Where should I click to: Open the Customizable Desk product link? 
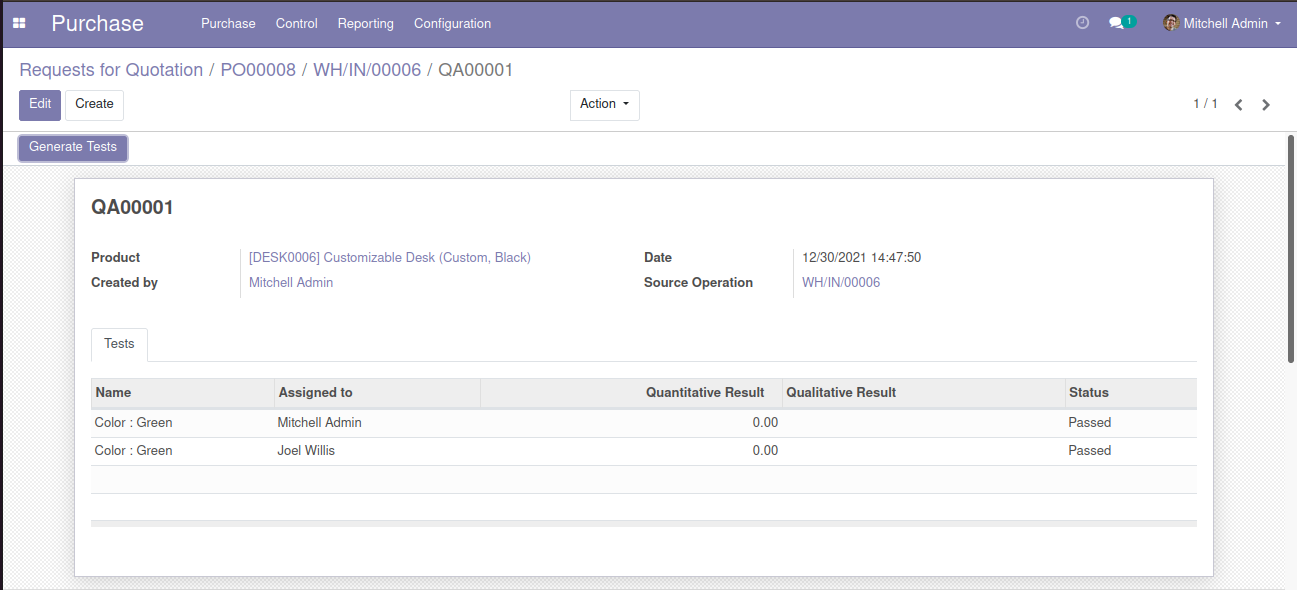point(390,257)
